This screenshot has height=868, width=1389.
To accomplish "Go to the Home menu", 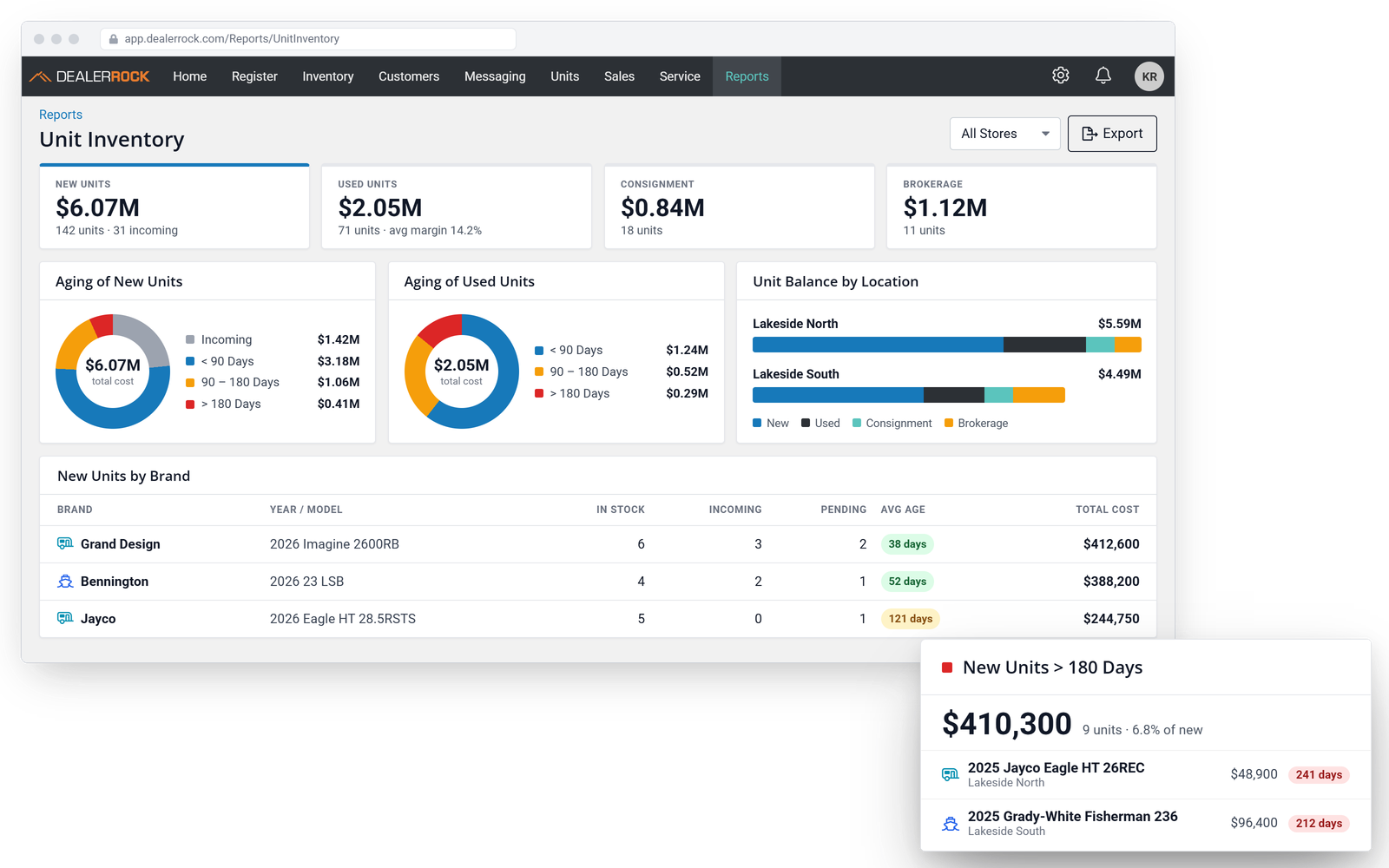I will pos(190,76).
